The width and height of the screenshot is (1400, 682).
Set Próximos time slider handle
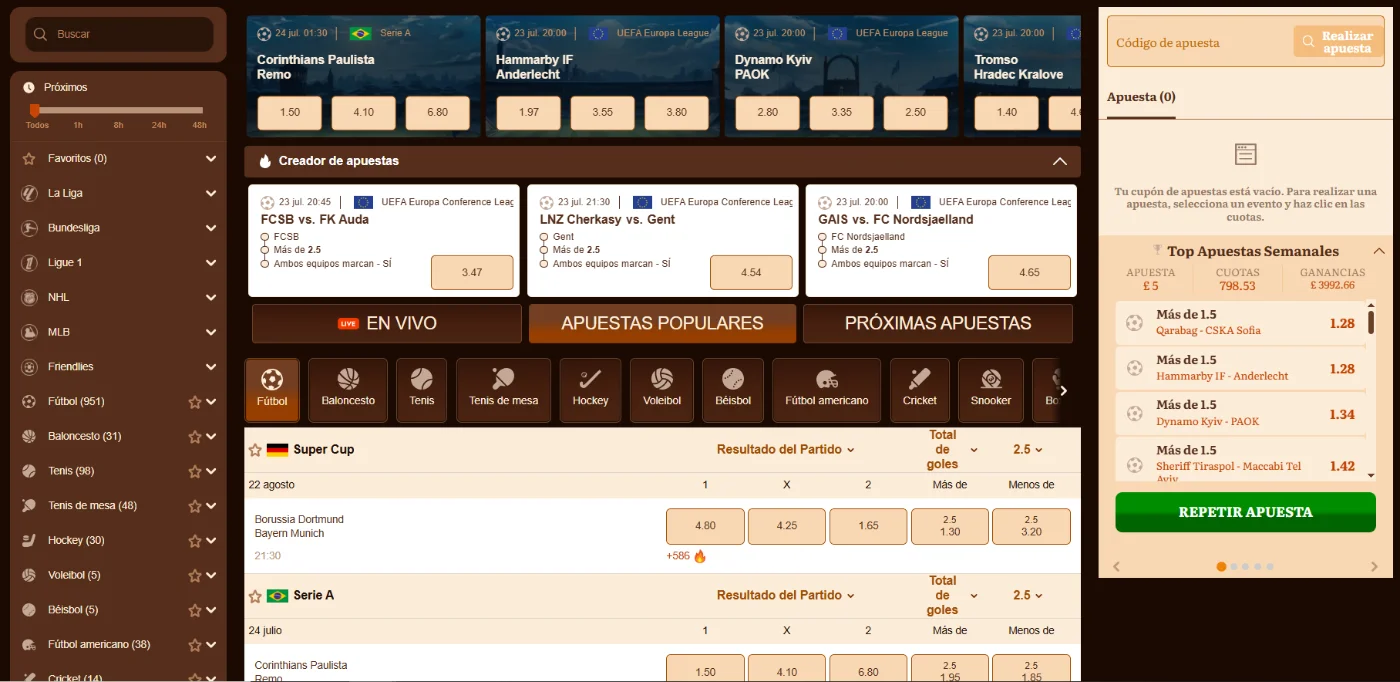35,110
